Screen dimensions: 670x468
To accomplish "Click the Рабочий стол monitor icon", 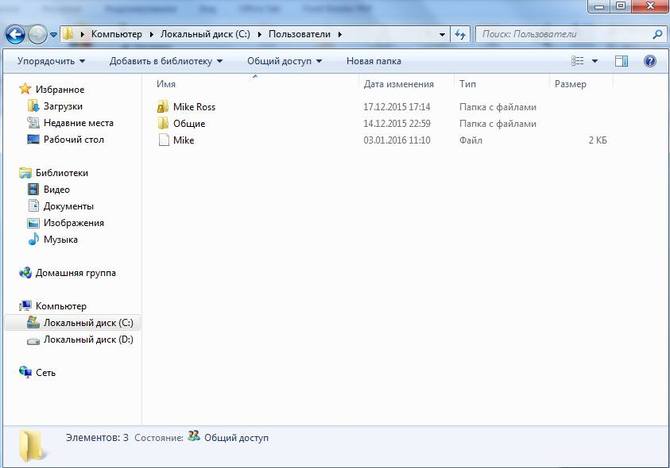I will click(33, 139).
